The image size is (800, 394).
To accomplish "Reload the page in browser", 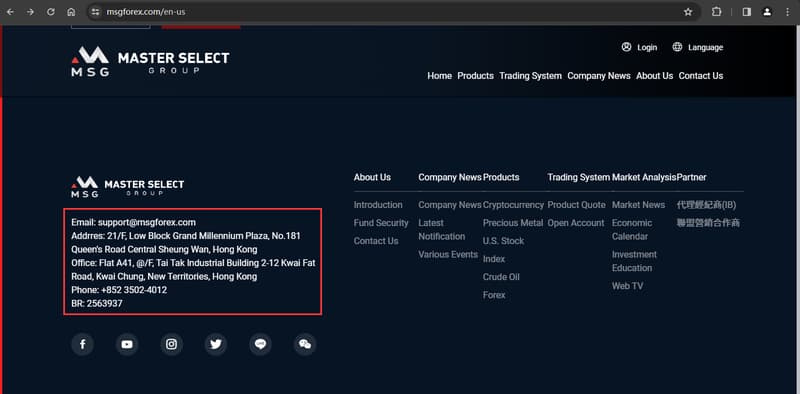I will tap(51, 12).
